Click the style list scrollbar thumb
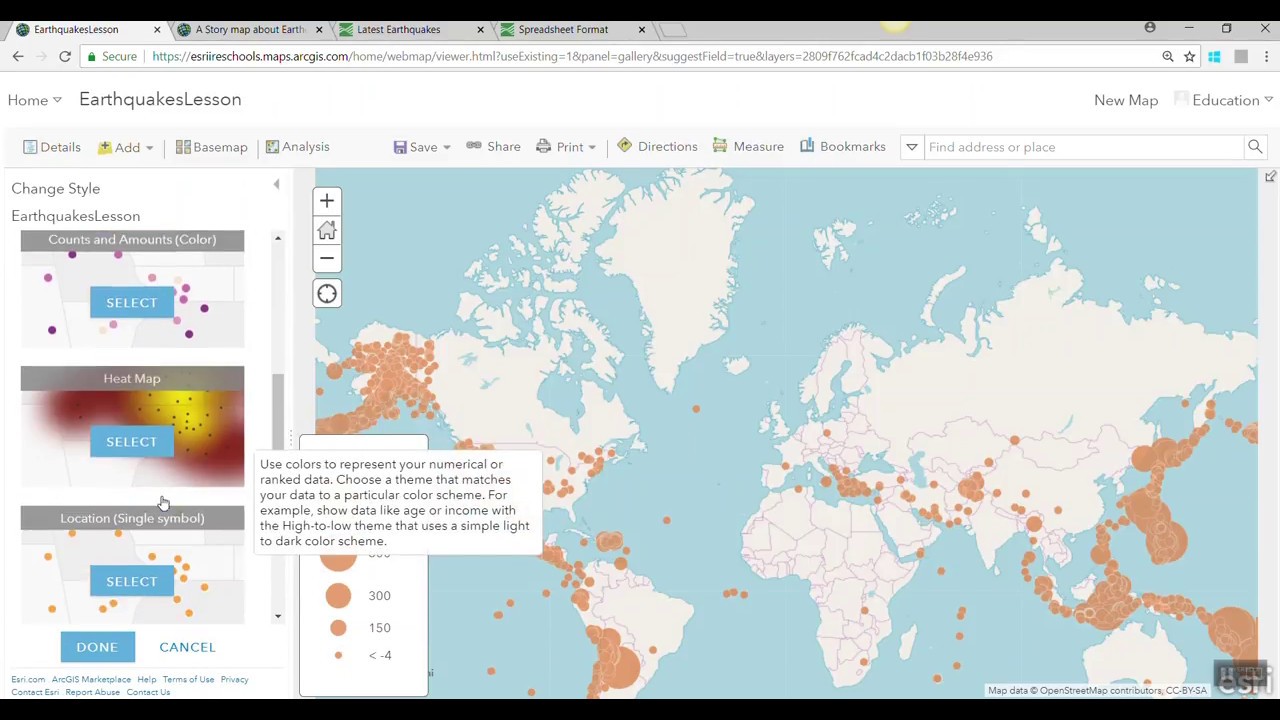Screen dimensions: 1280x720 278,412
